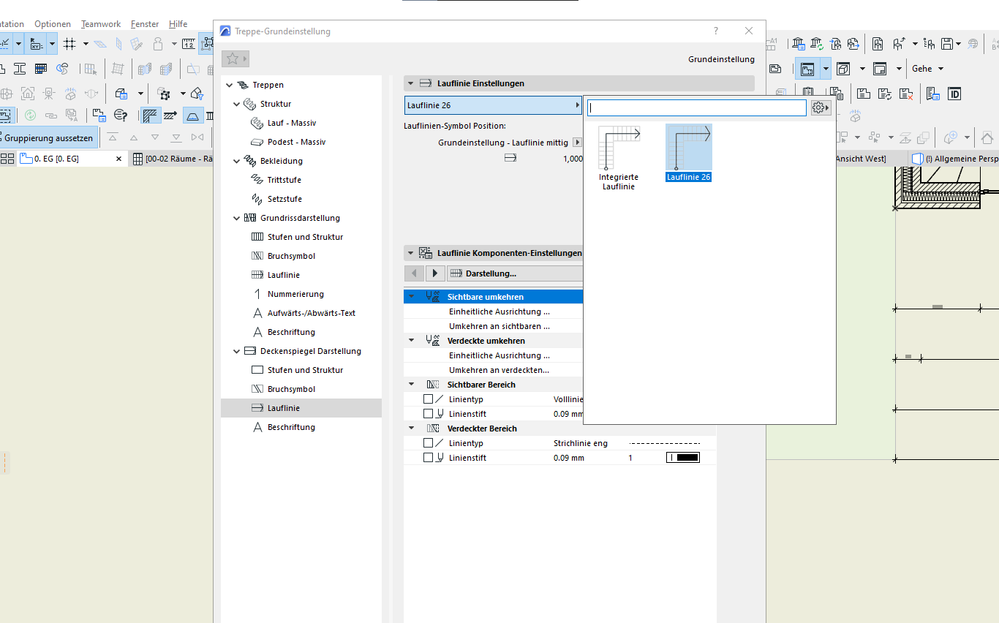Screen dimensions: 999x623
Task: Click the 3D cutaway box icon
Action: (x=121, y=94)
